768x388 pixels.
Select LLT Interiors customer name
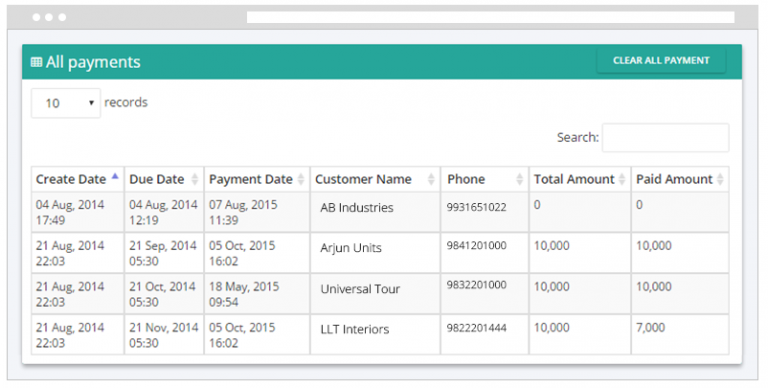tap(355, 330)
